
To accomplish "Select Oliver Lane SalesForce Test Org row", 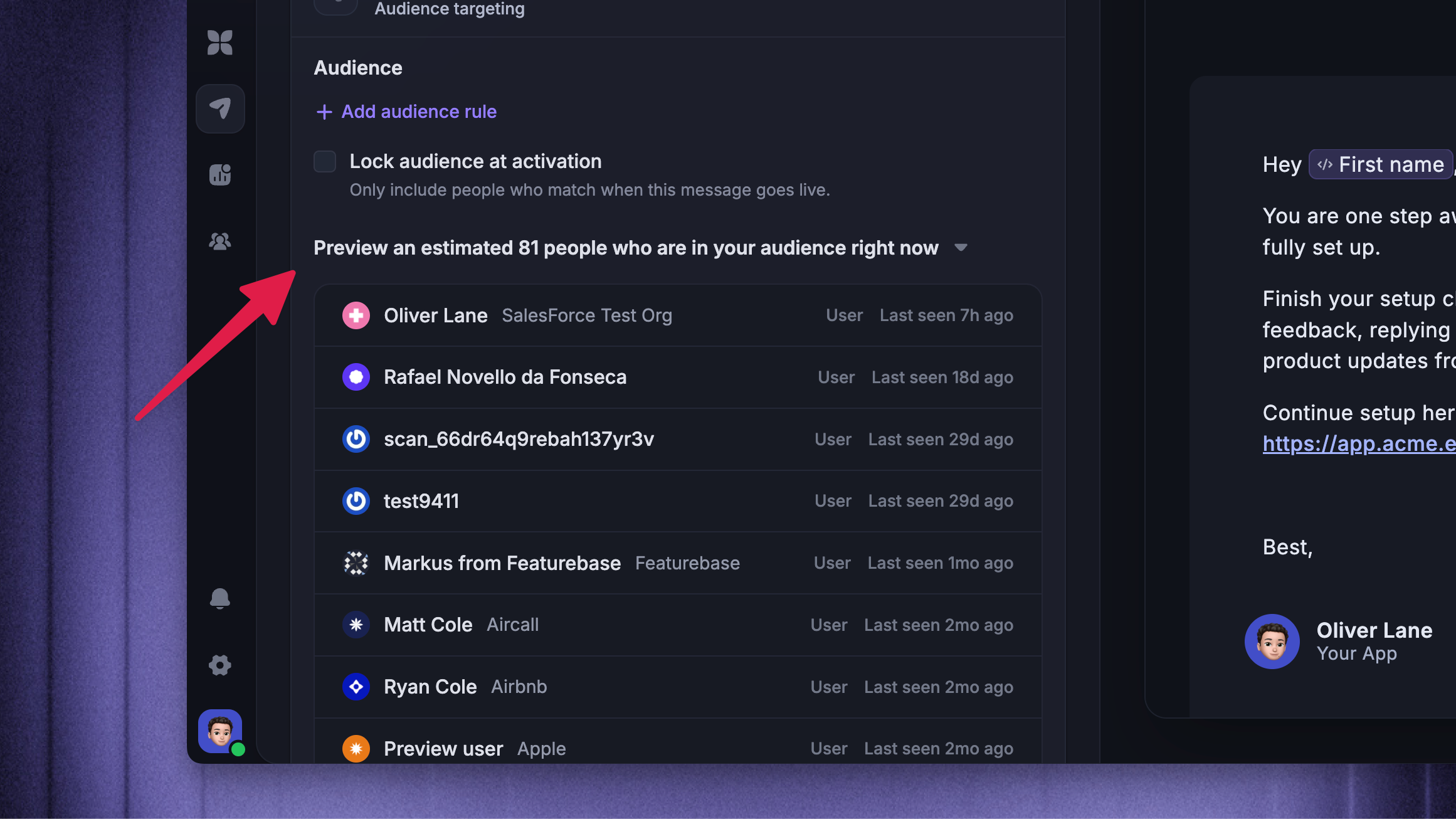I will coord(678,315).
